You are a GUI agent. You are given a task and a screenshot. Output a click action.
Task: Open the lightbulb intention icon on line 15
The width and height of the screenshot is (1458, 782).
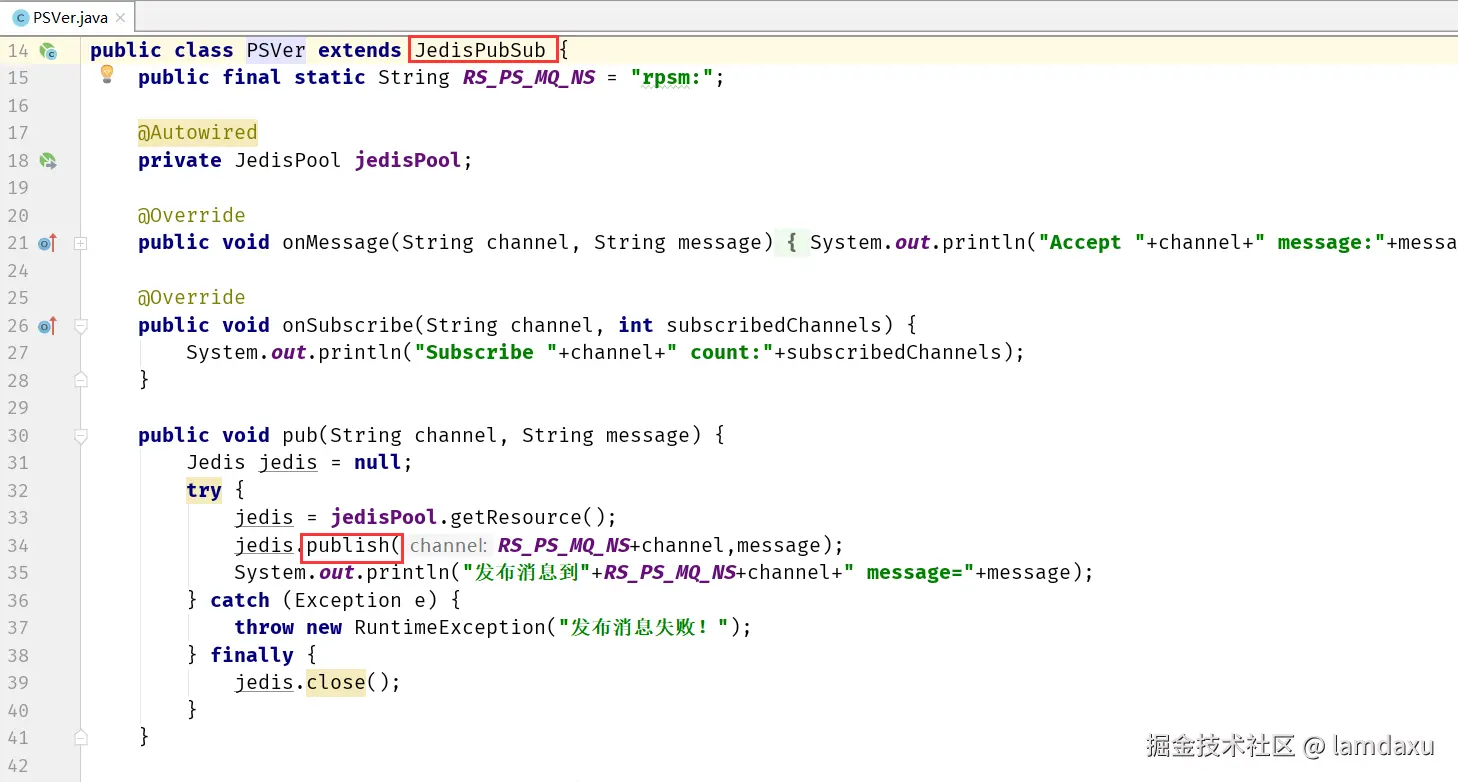pyautogui.click(x=108, y=75)
